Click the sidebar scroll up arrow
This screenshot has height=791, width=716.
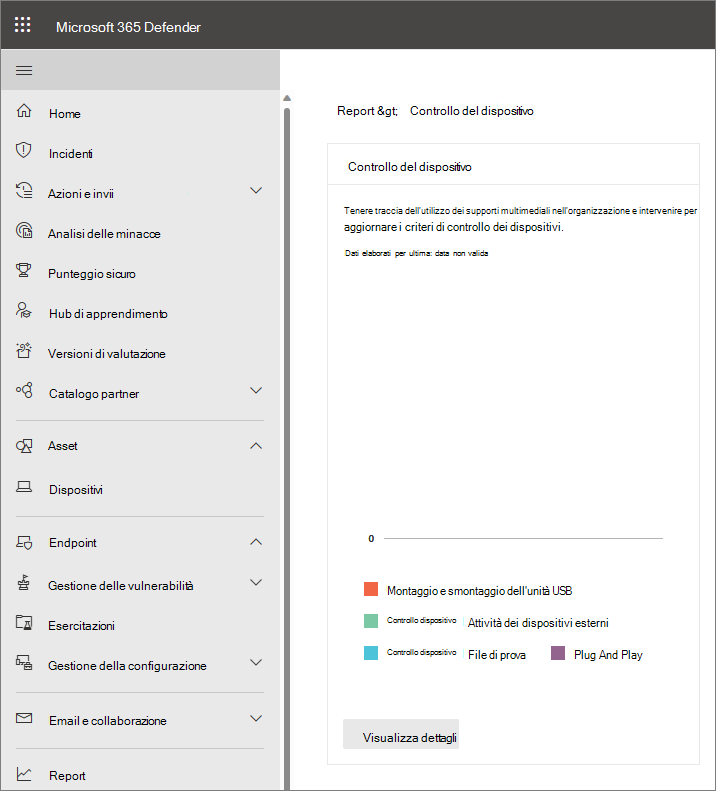click(x=287, y=98)
